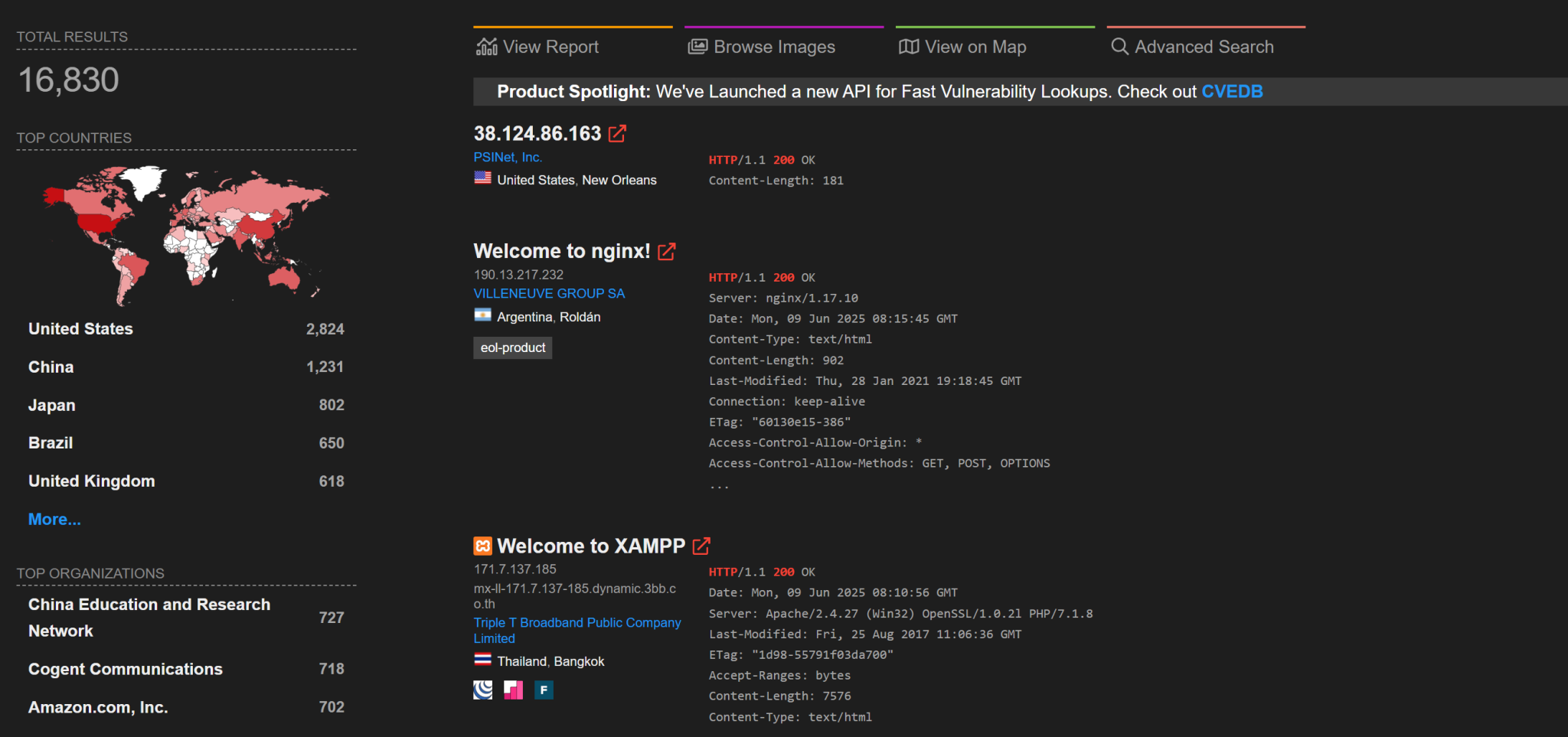This screenshot has width=1568, height=737.
Task: Click "More..." under Top Countries
Action: click(54, 519)
